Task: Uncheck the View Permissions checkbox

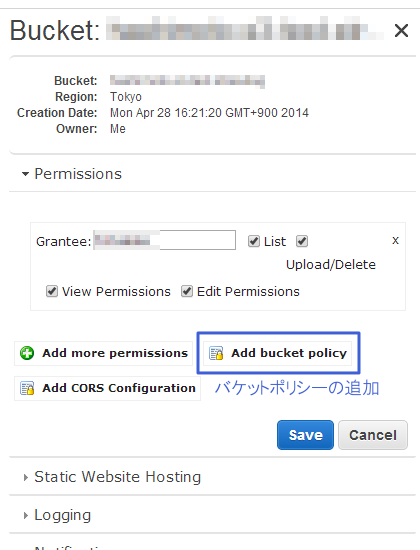Action: pyautogui.click(x=52, y=291)
